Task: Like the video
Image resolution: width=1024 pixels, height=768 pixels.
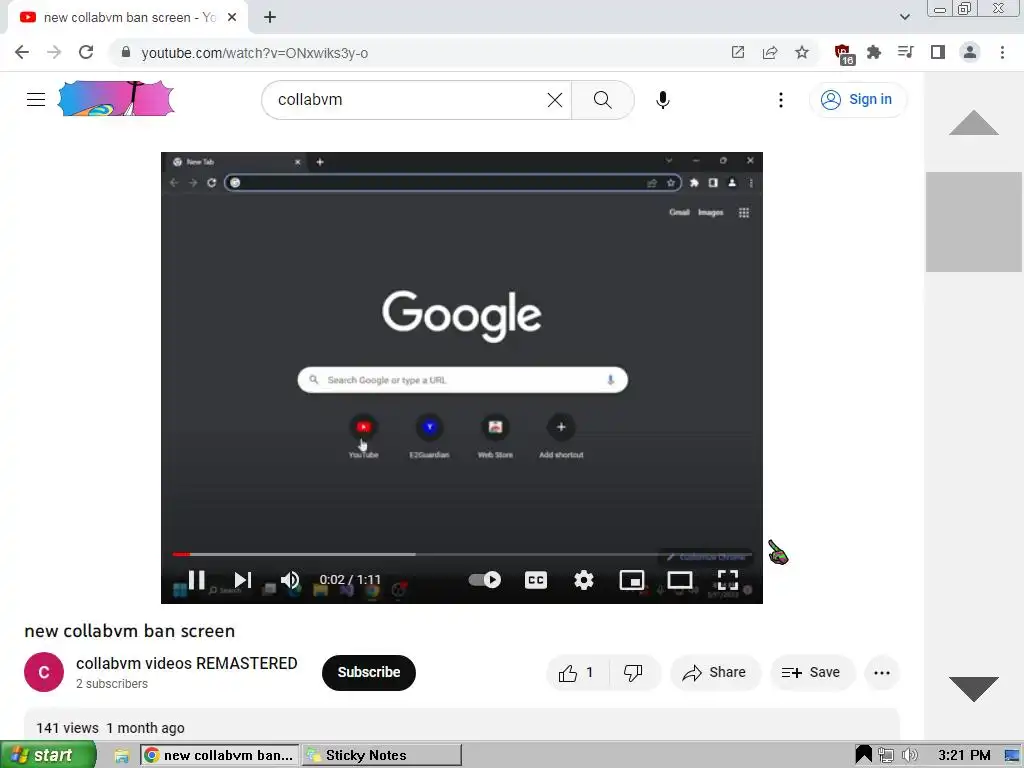Action: coord(577,673)
